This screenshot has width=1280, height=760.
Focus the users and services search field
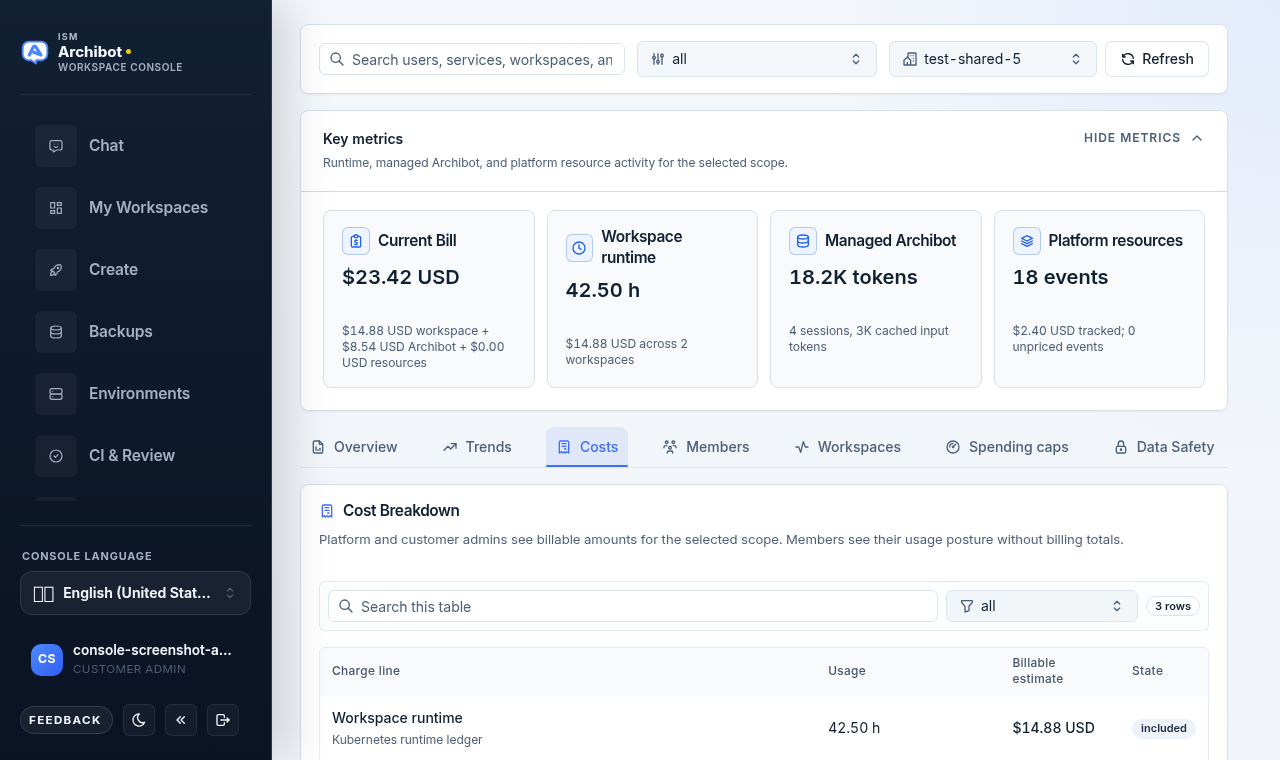472,59
